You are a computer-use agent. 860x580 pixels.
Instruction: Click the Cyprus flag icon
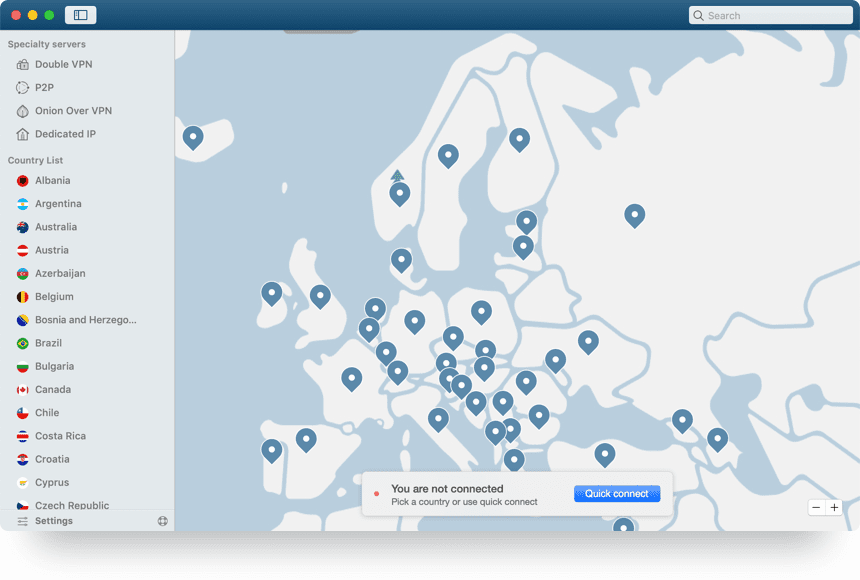coord(22,483)
